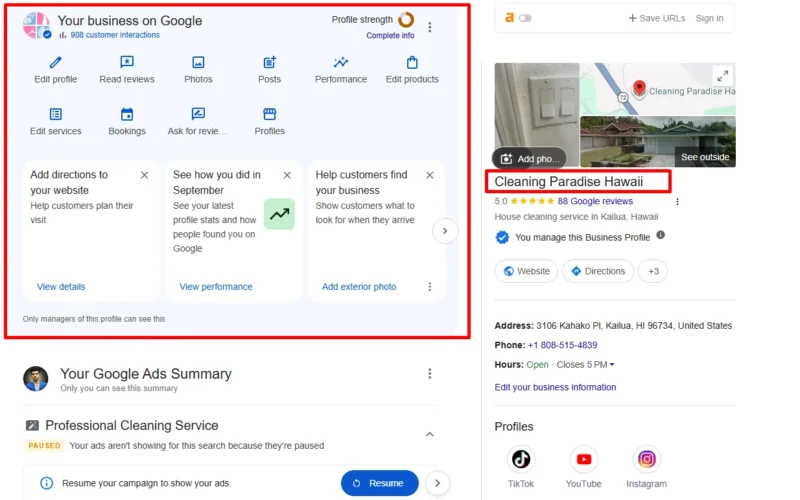Open Complete info link

point(390,36)
